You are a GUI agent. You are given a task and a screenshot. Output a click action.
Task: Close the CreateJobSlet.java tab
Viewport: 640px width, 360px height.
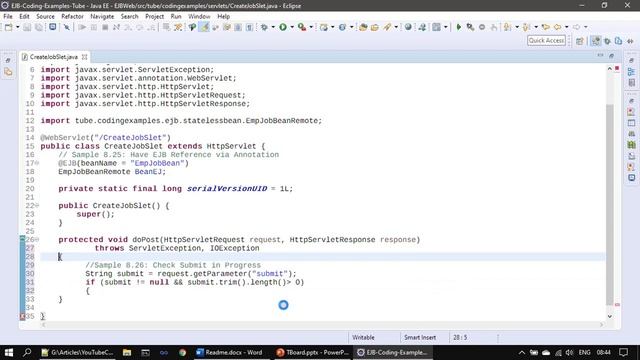[84, 57]
